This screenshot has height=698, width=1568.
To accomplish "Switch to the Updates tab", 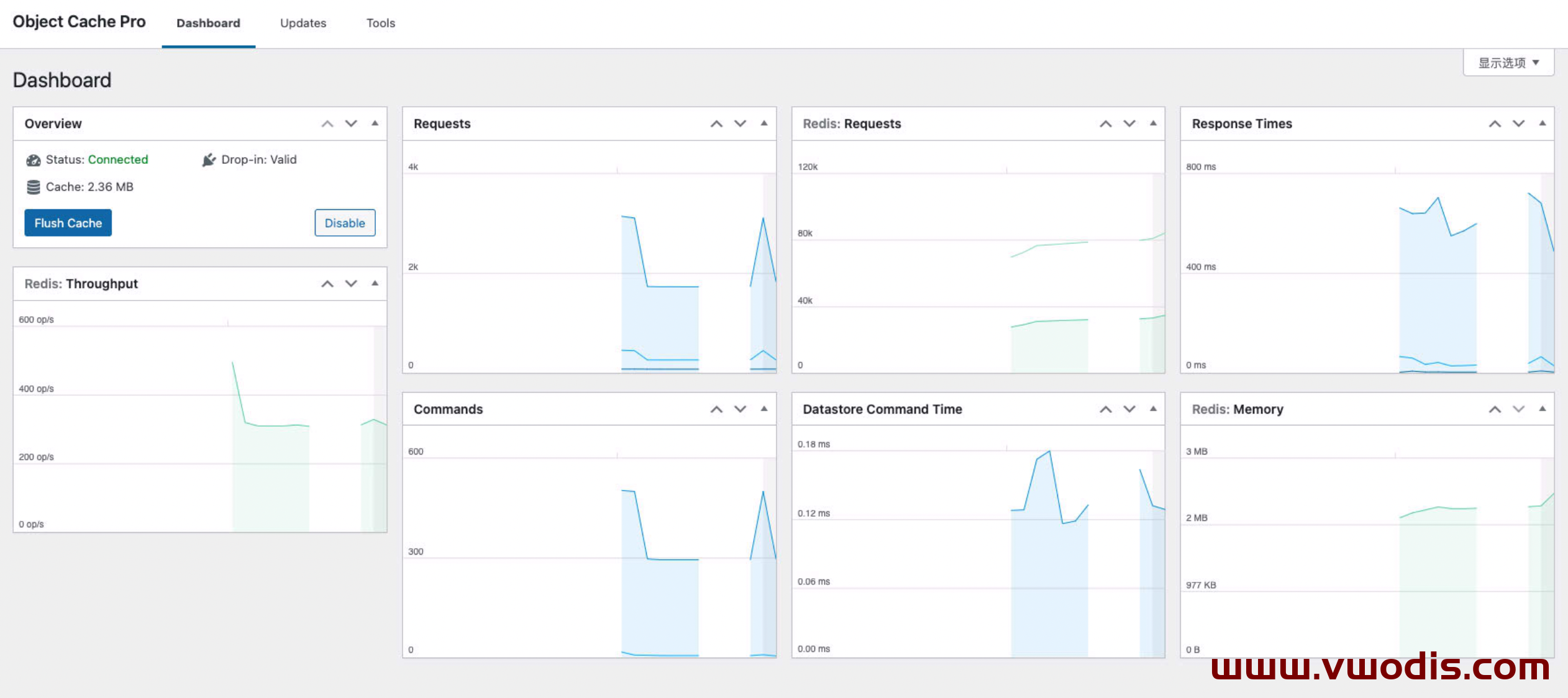I will click(x=303, y=24).
